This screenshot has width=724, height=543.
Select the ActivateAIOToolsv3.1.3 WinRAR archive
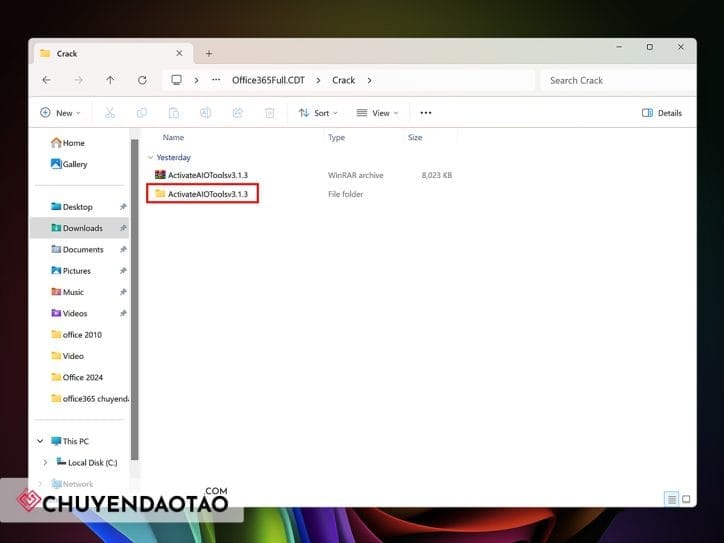click(208, 175)
